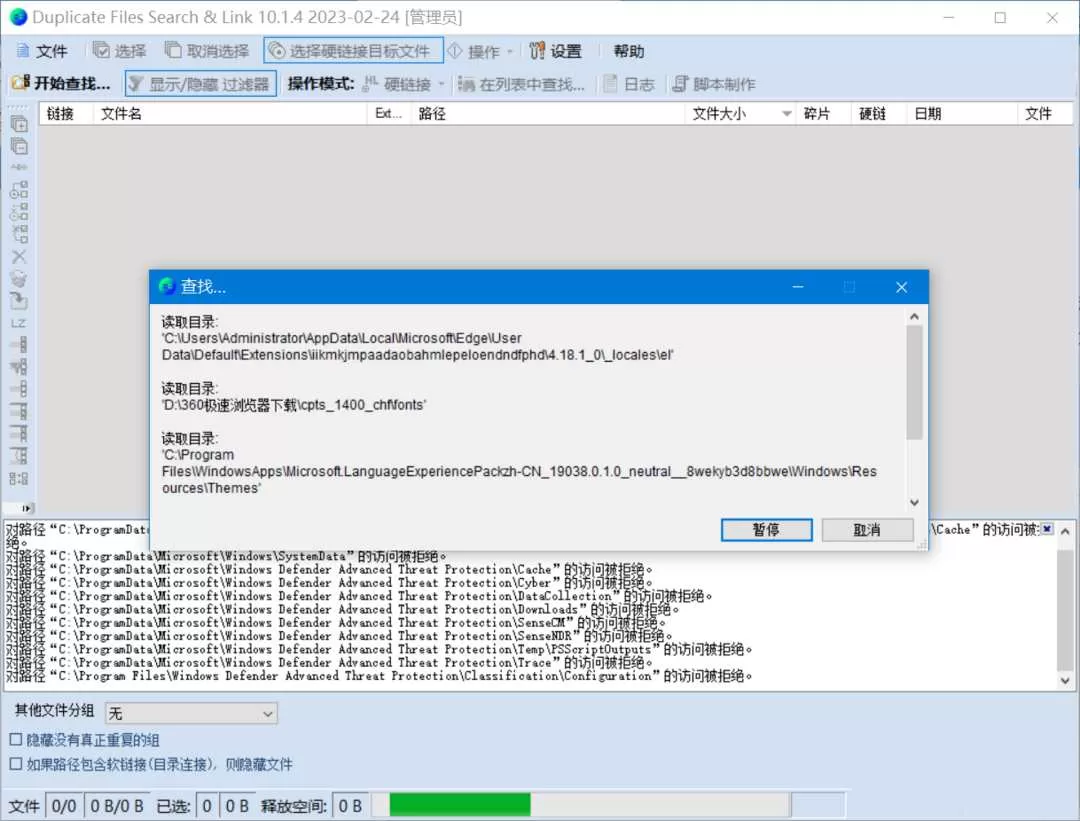Sort by 路径 column header
Screen dimensions: 1080x821
coord(548,114)
